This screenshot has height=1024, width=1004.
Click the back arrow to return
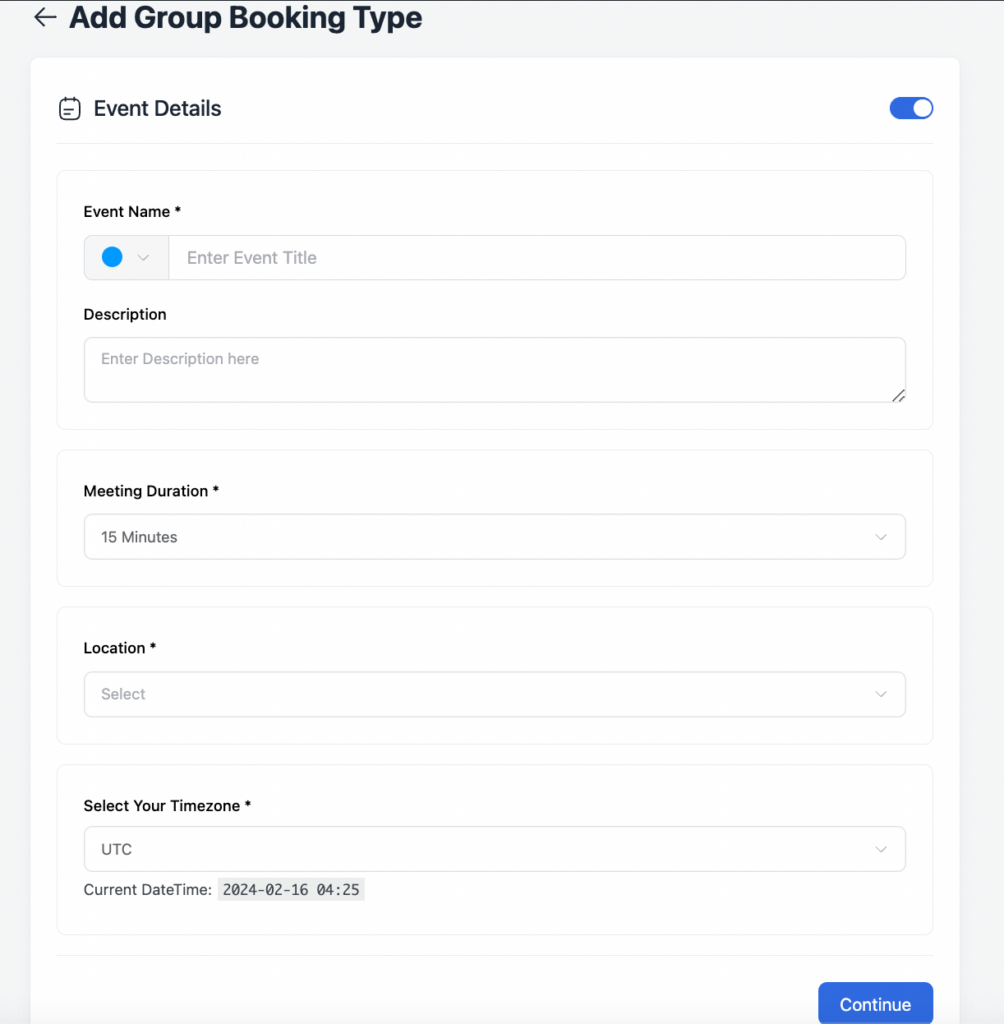click(x=45, y=17)
